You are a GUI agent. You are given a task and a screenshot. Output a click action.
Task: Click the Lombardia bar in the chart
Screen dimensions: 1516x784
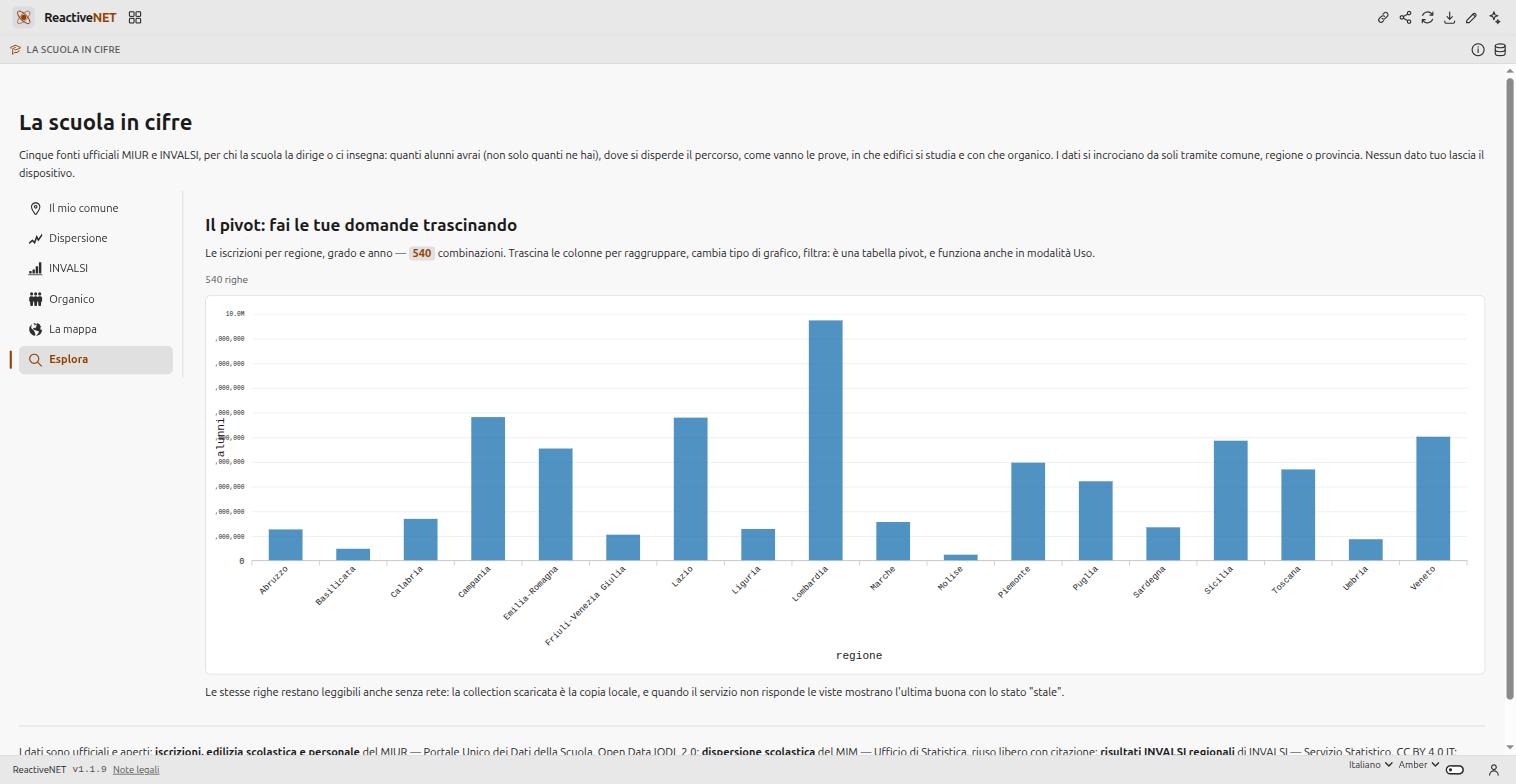825,440
